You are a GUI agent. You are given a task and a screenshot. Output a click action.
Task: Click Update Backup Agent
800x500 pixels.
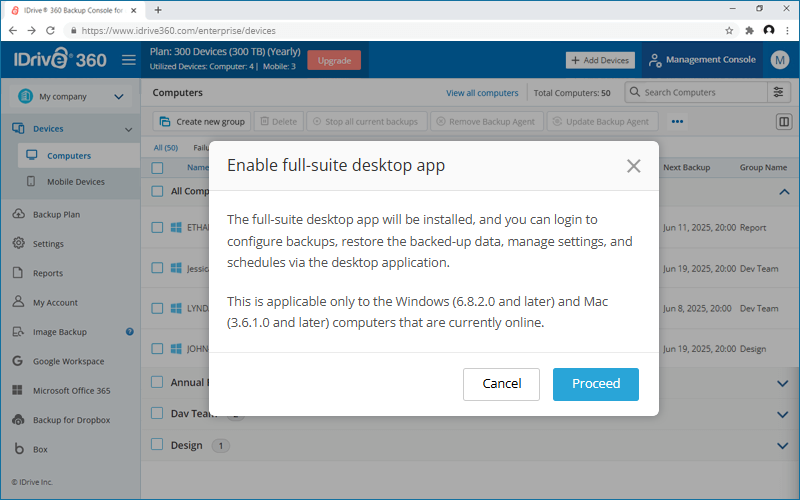tap(603, 121)
